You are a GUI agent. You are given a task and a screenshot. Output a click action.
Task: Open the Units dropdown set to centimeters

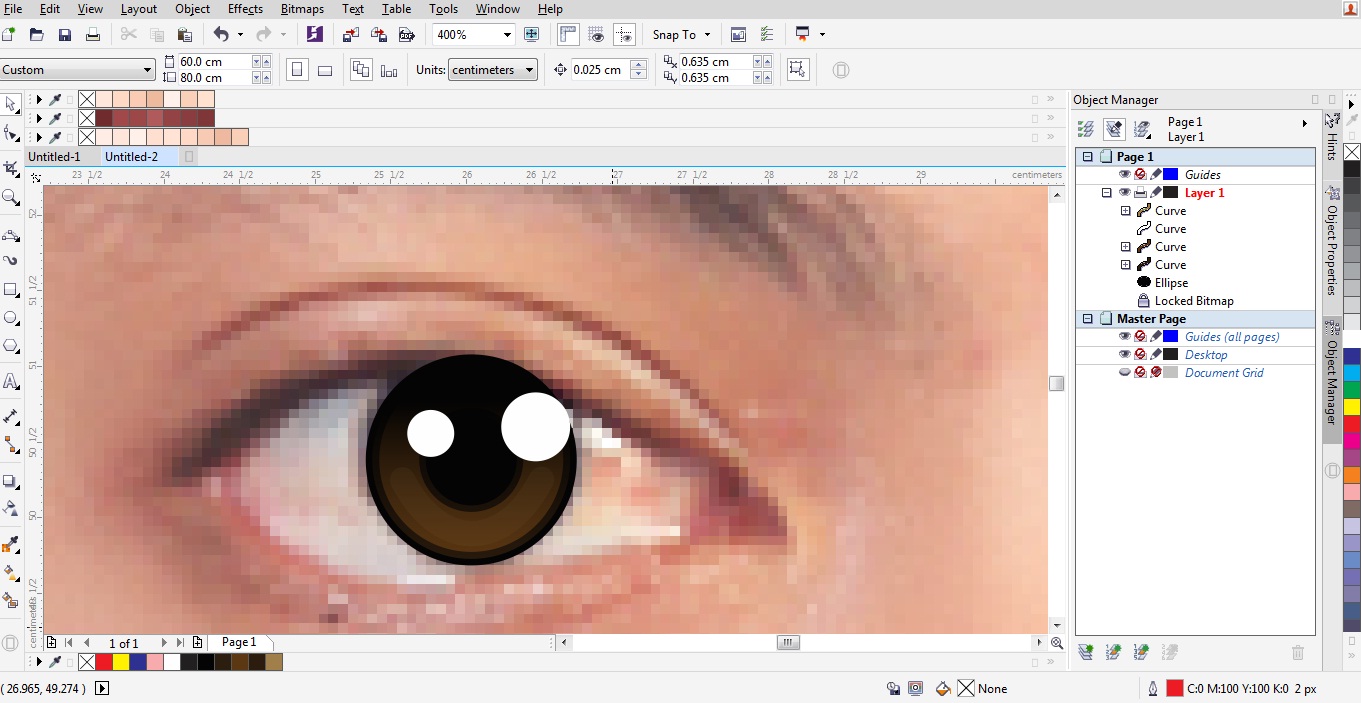point(494,69)
